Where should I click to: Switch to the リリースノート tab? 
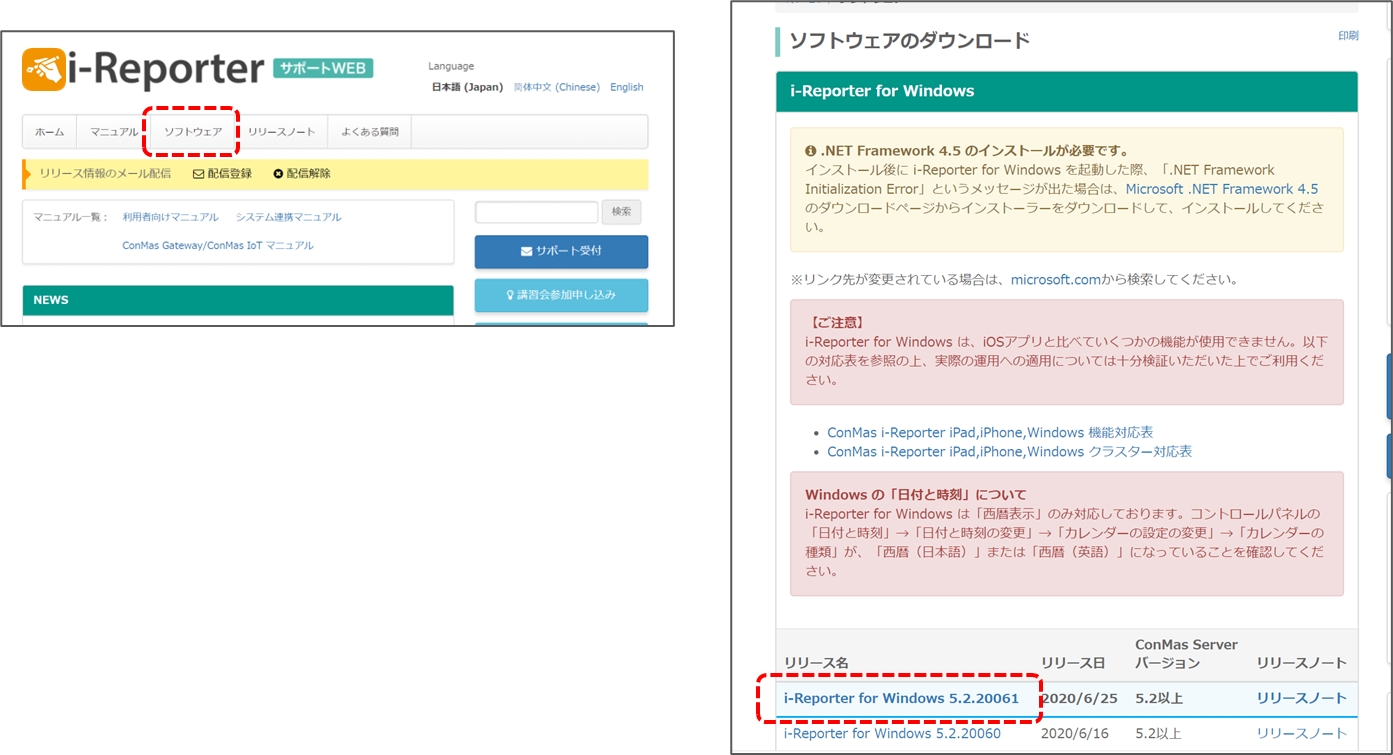[281, 132]
